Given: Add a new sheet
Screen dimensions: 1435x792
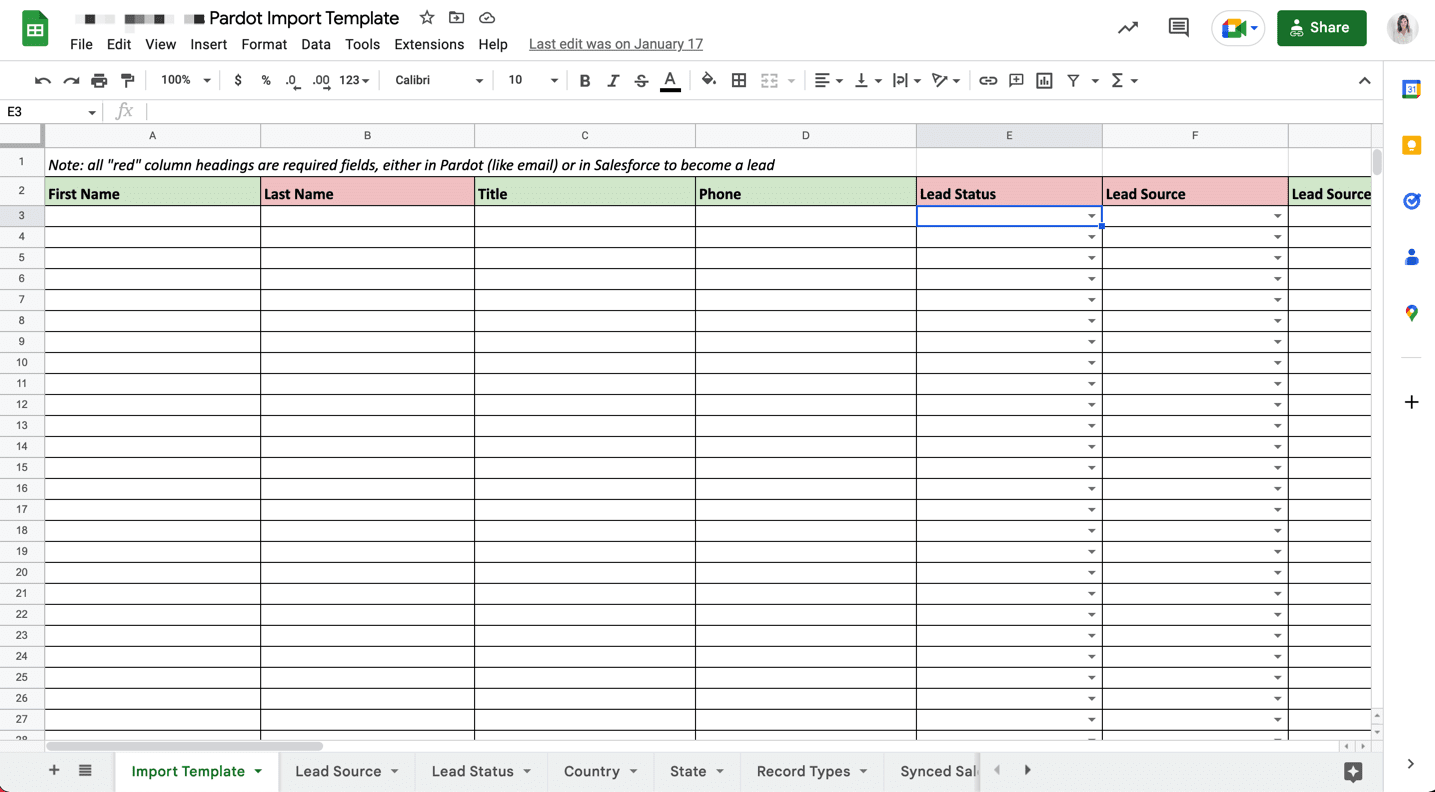Looking at the screenshot, I should [54, 770].
